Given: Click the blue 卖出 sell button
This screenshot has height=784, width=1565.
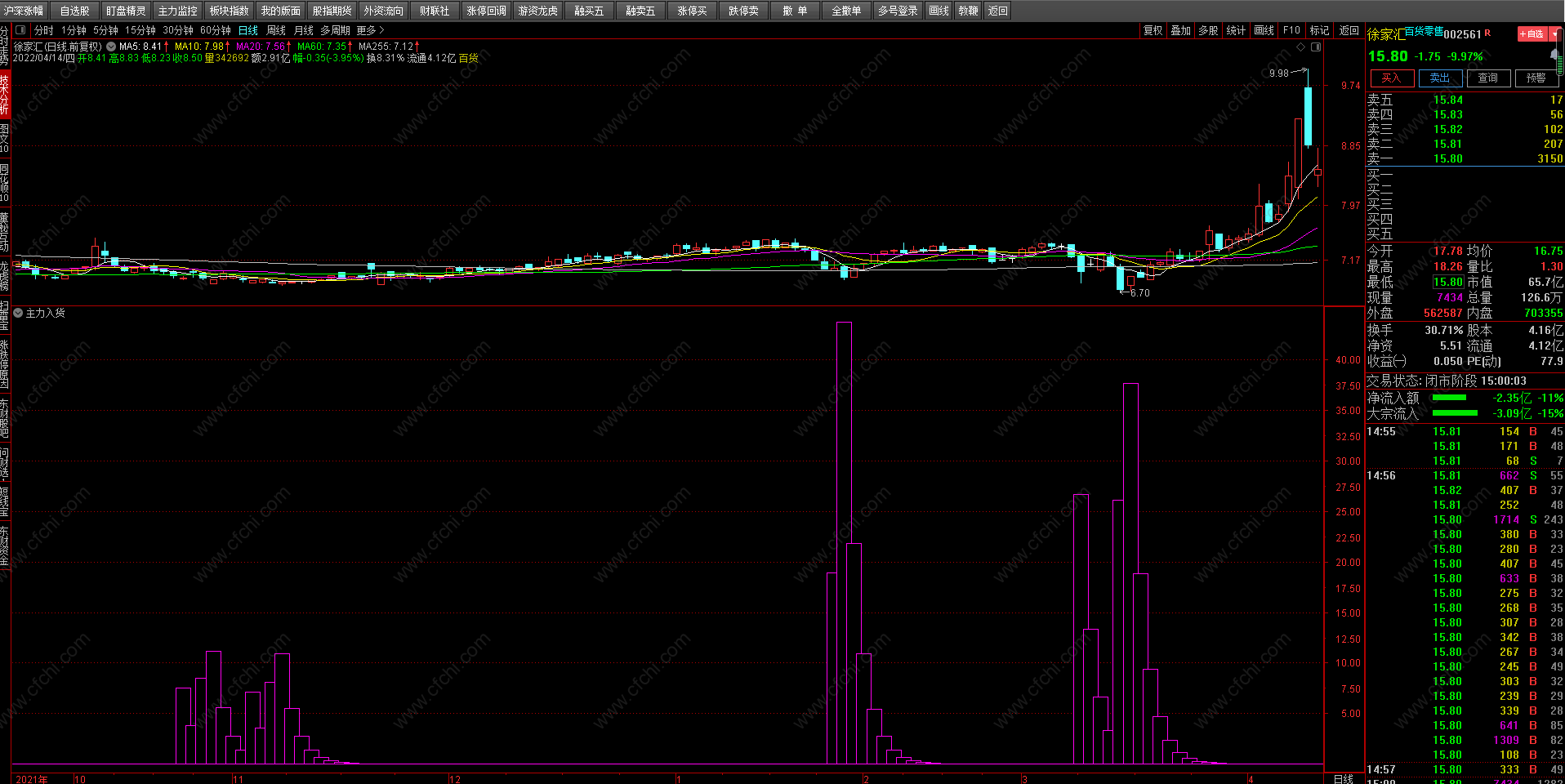Looking at the screenshot, I should [x=1440, y=78].
